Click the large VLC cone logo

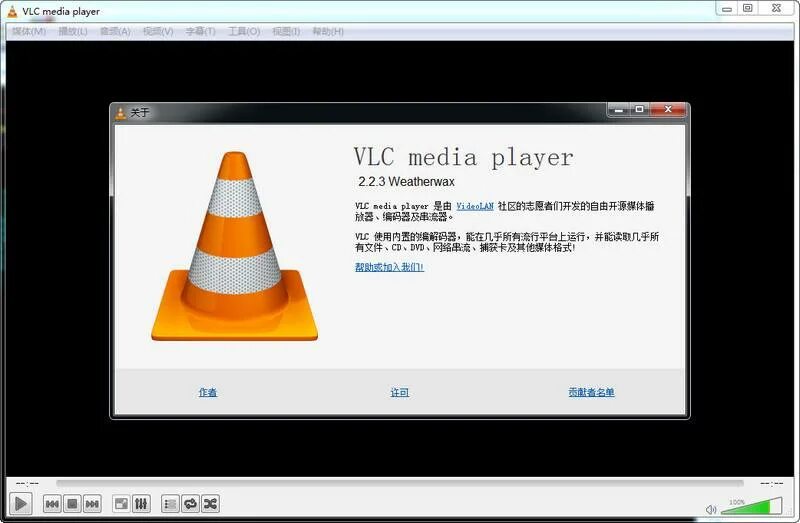click(x=235, y=246)
